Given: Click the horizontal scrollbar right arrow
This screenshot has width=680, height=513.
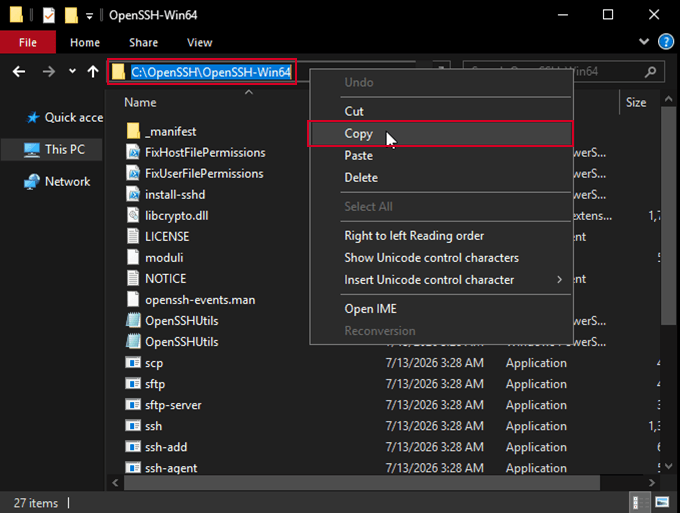Looking at the screenshot, I should pyautogui.click(x=651, y=483).
